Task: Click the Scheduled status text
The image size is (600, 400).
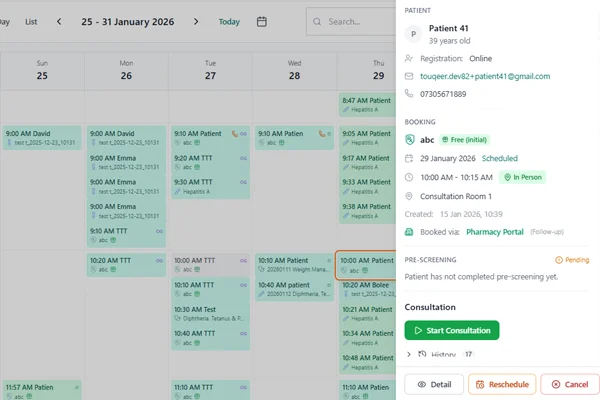Action: click(x=499, y=158)
